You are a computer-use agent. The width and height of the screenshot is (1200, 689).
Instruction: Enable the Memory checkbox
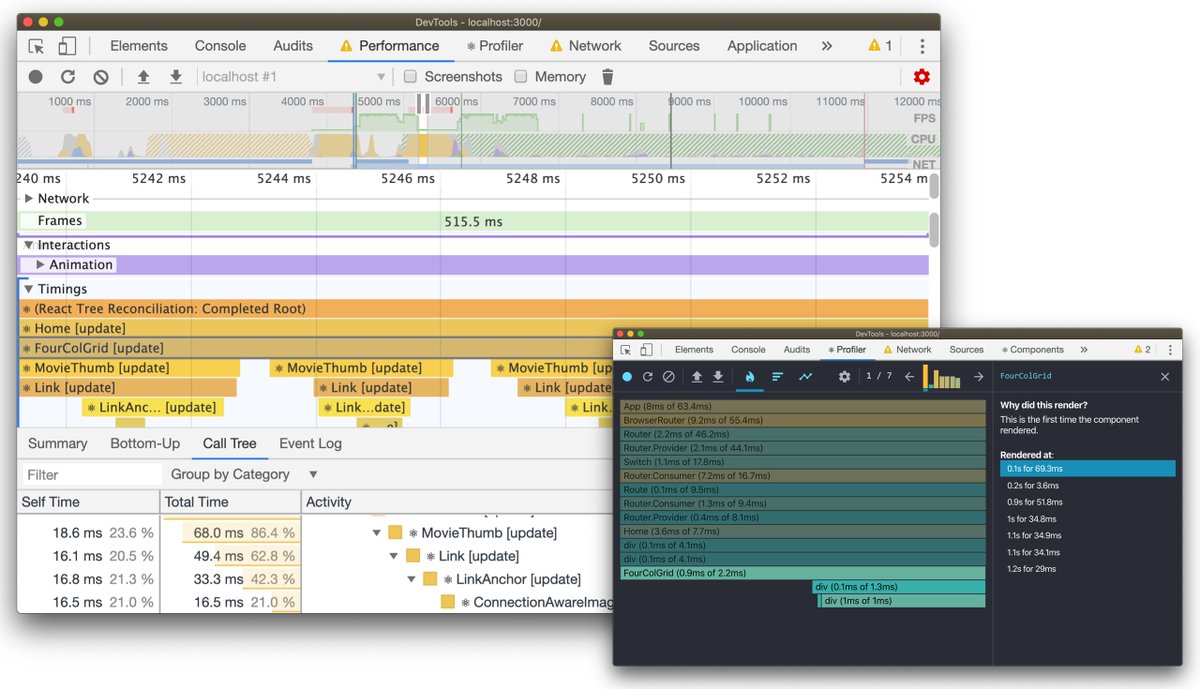[520, 77]
